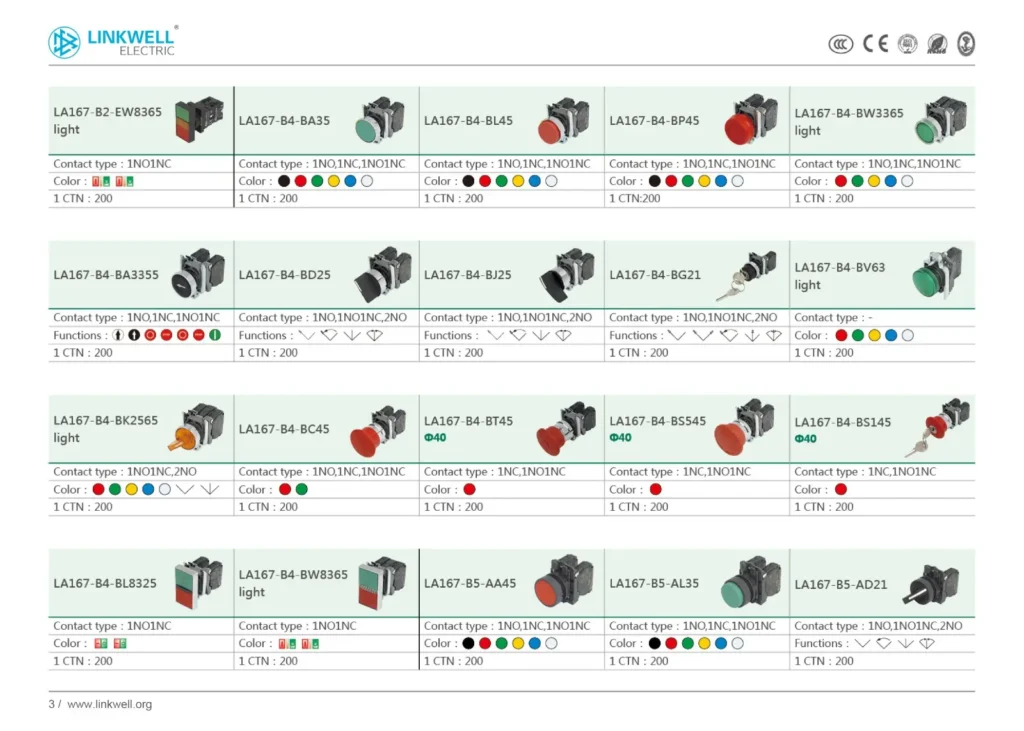
Task: Select the red color dot for LA167-B4-BS545
Action: [x=656, y=489]
